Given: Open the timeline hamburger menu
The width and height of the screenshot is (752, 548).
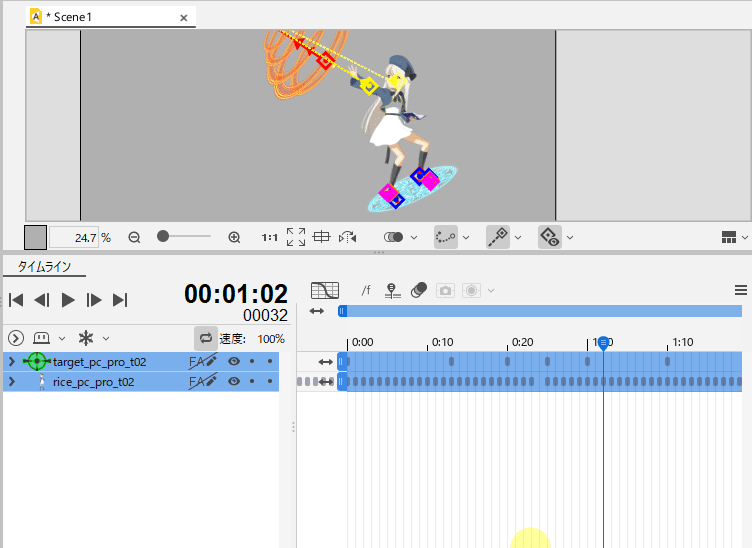Looking at the screenshot, I should (x=741, y=290).
